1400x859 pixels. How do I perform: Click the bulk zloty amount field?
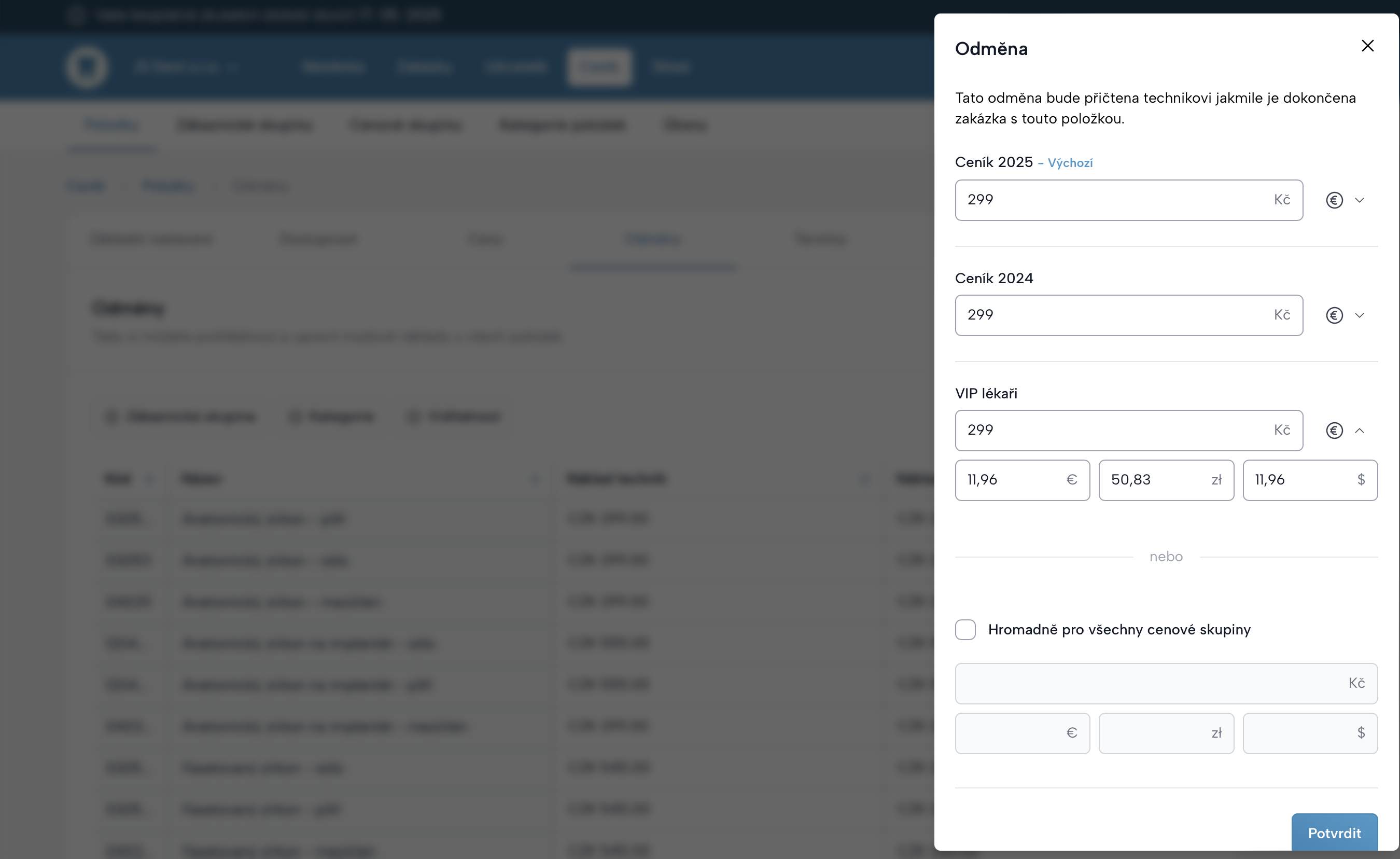click(x=1166, y=733)
